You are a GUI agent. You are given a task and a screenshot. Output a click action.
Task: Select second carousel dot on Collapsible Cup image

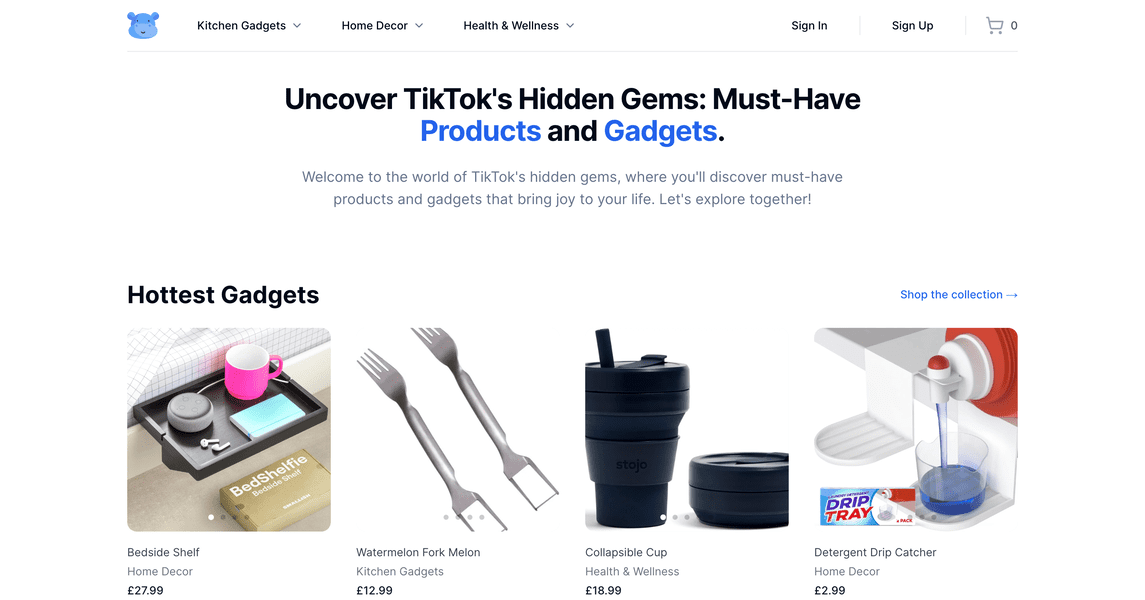click(675, 518)
